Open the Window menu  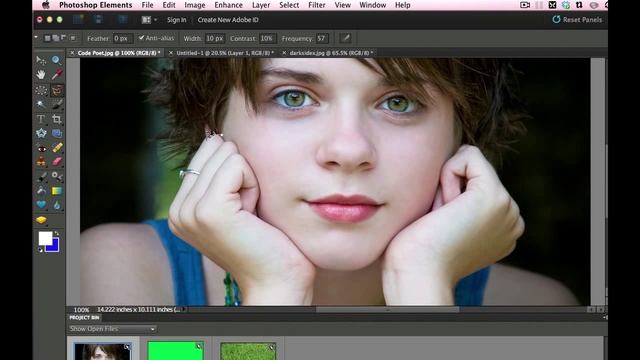pyautogui.click(x=373, y=5)
